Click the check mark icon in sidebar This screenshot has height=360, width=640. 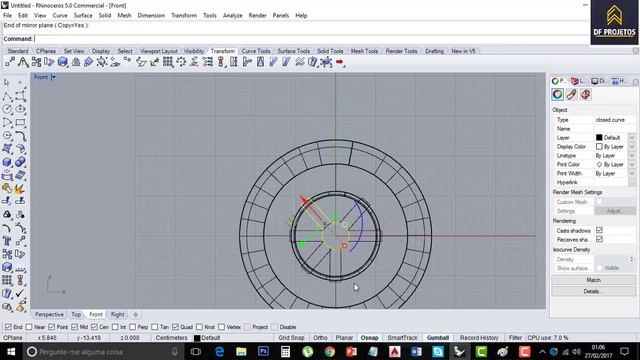tap(20, 293)
